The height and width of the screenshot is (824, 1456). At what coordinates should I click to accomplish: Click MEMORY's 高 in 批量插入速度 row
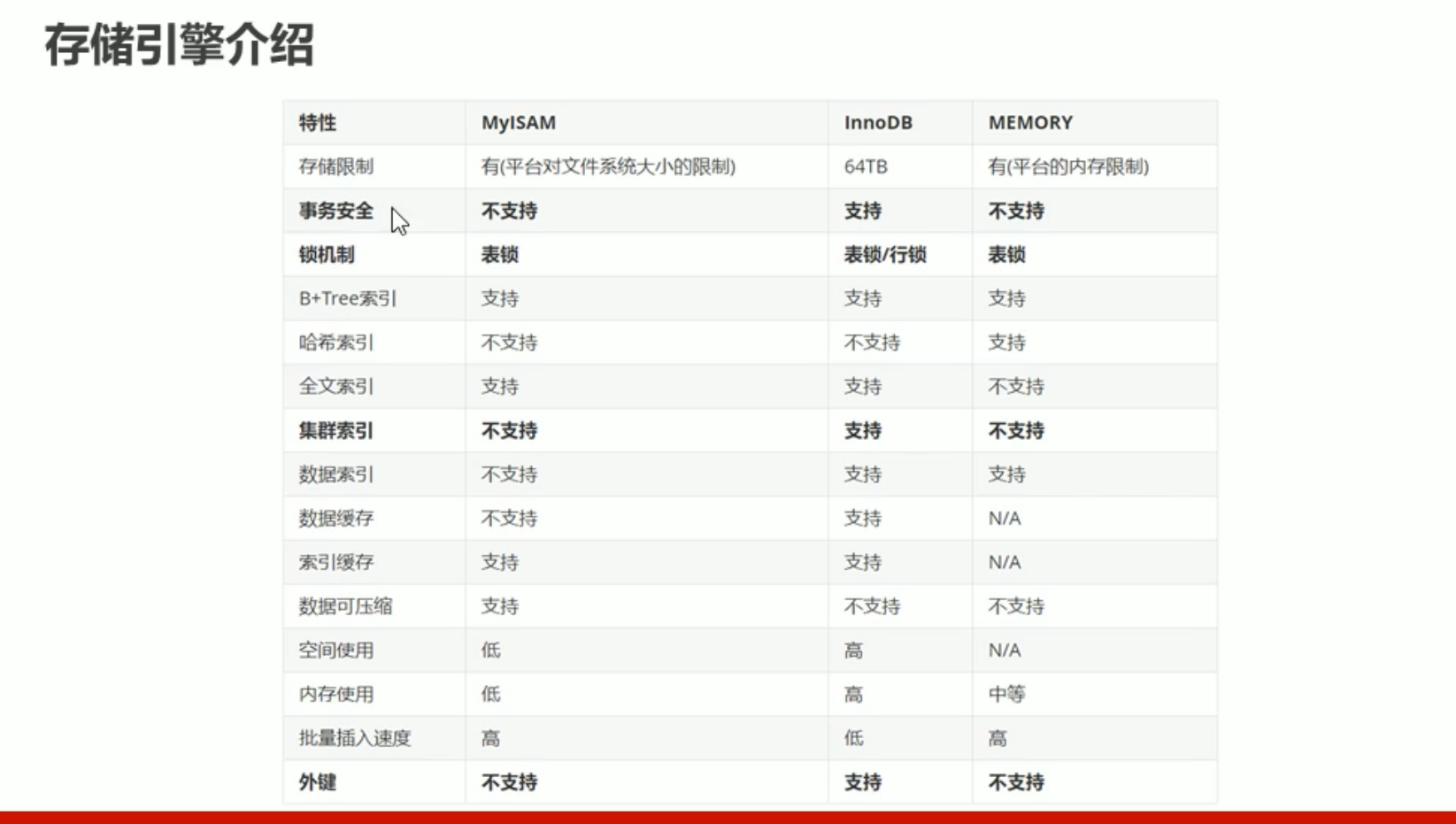pyautogui.click(x=998, y=738)
